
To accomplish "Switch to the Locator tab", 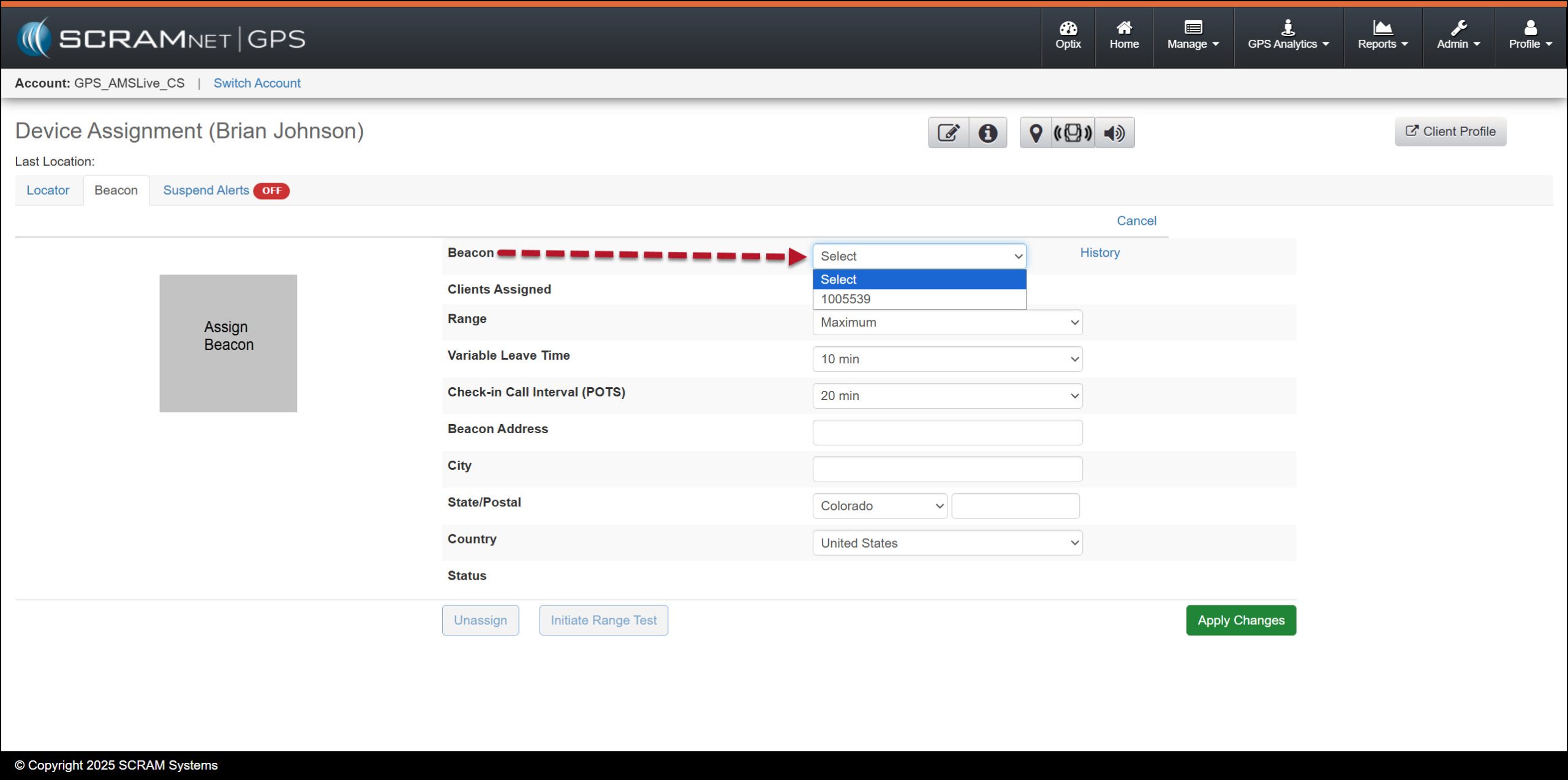I will (x=48, y=191).
